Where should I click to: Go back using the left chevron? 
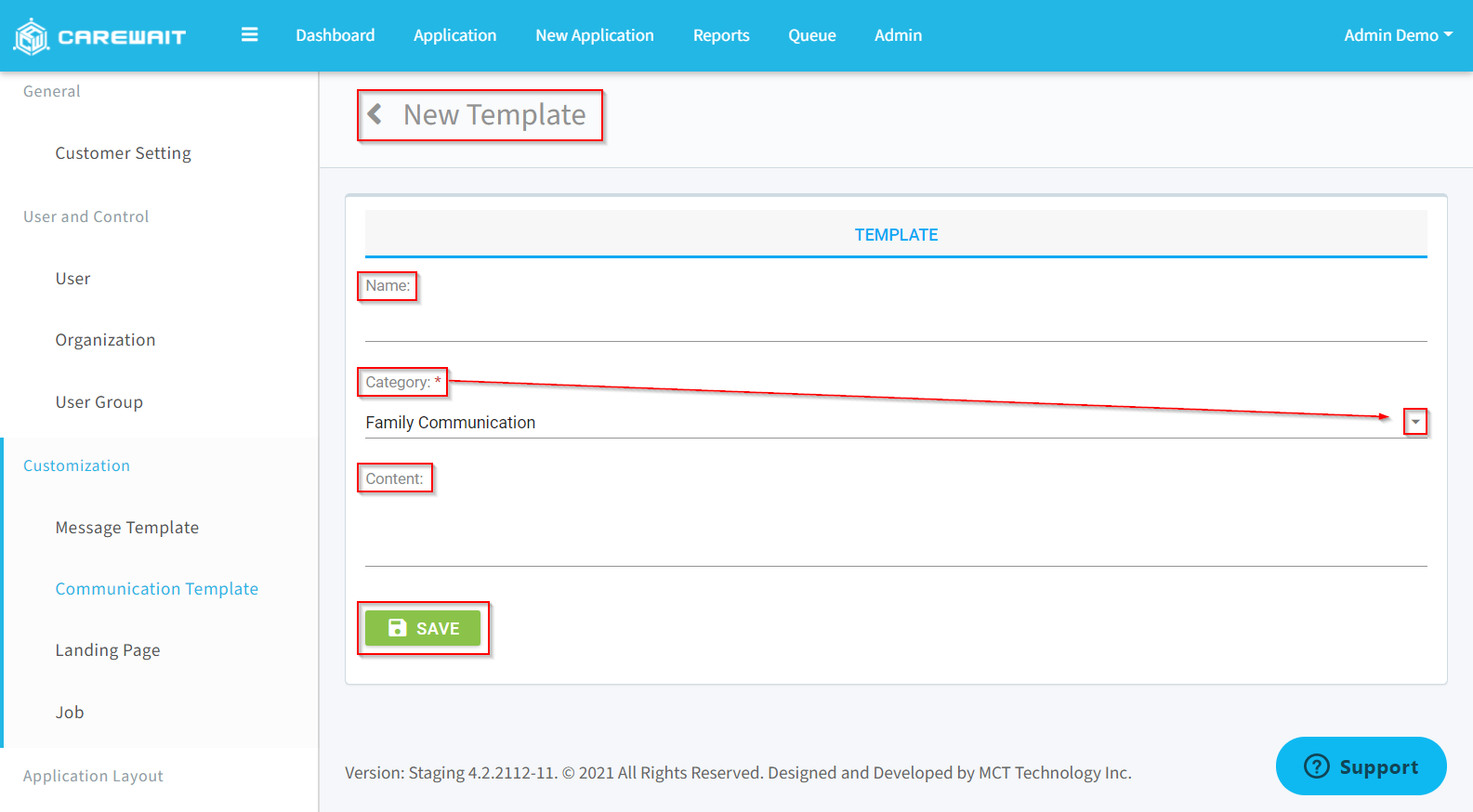pos(375,114)
